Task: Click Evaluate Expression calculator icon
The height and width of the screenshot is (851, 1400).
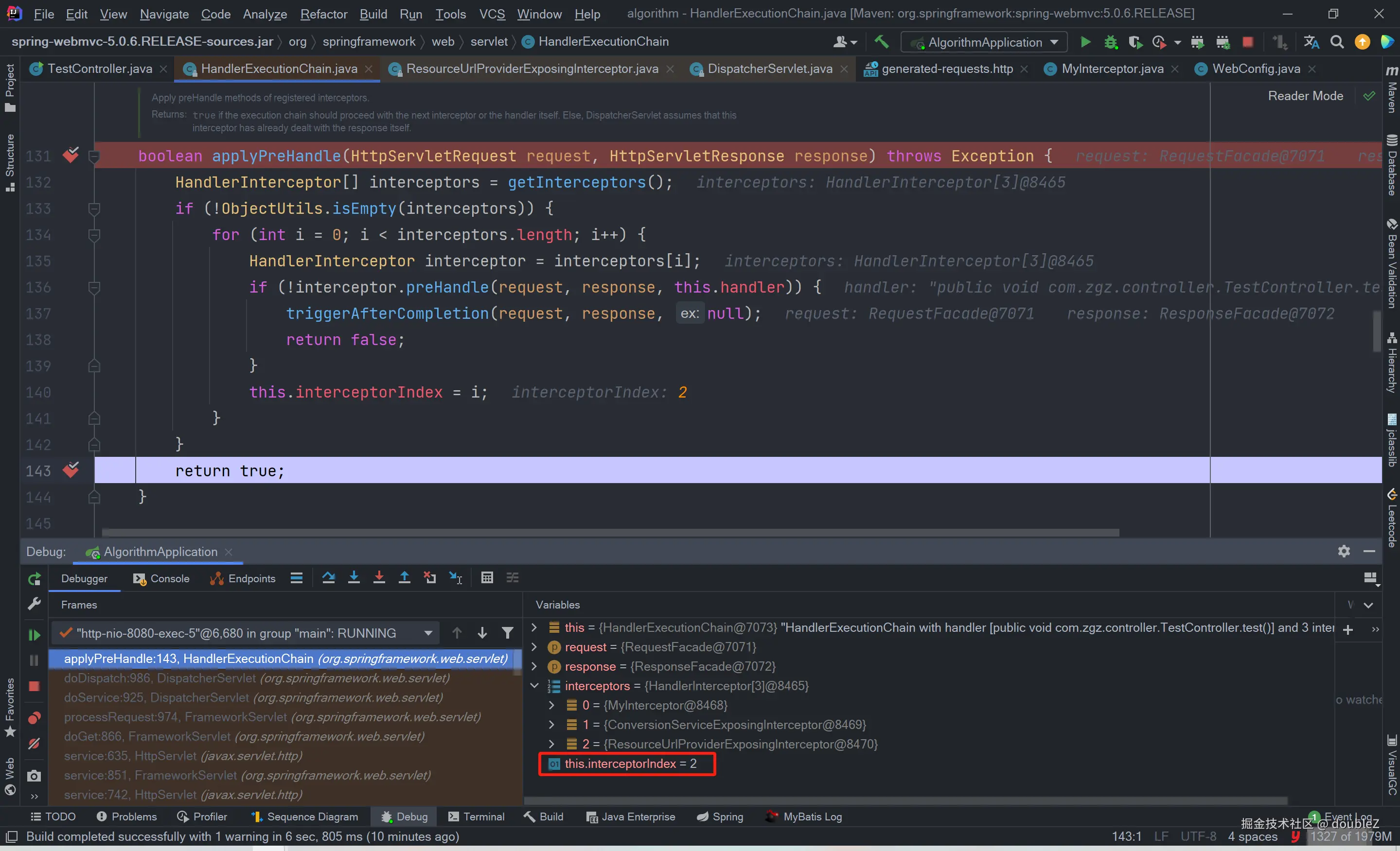Action: [487, 578]
